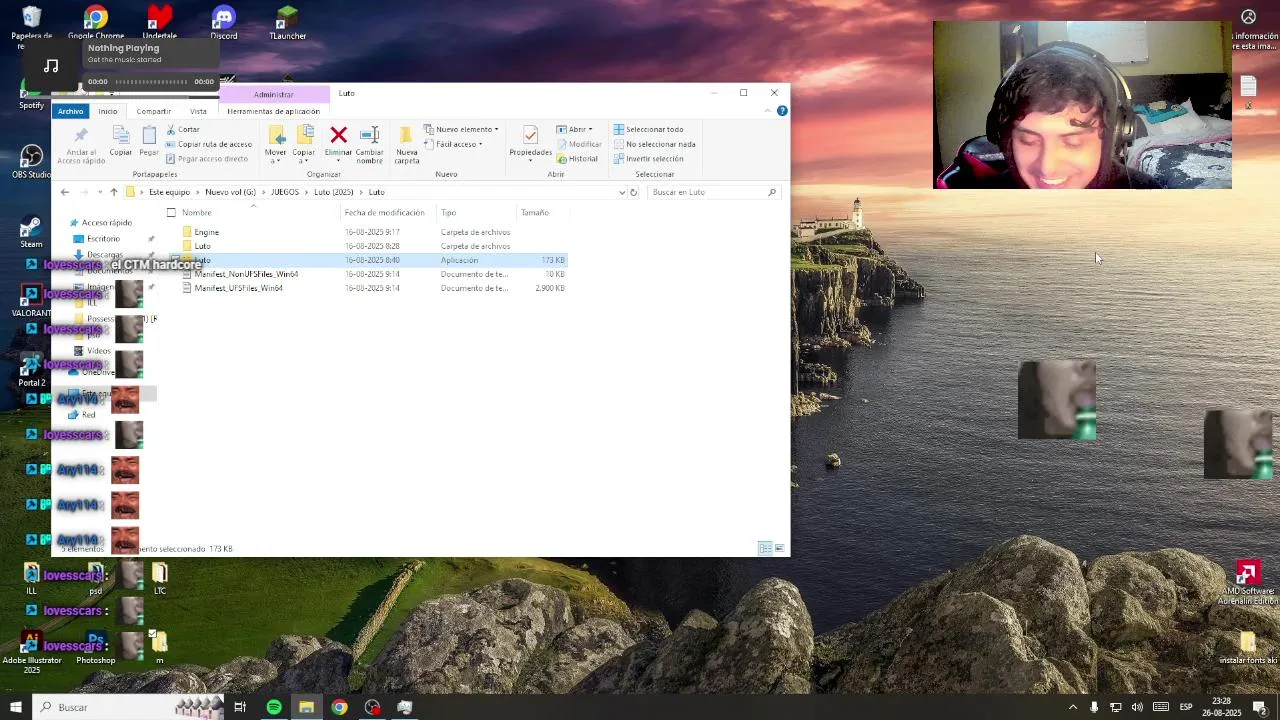Switch to the Inicio ribbon tab
This screenshot has width=1280, height=720.
107,111
